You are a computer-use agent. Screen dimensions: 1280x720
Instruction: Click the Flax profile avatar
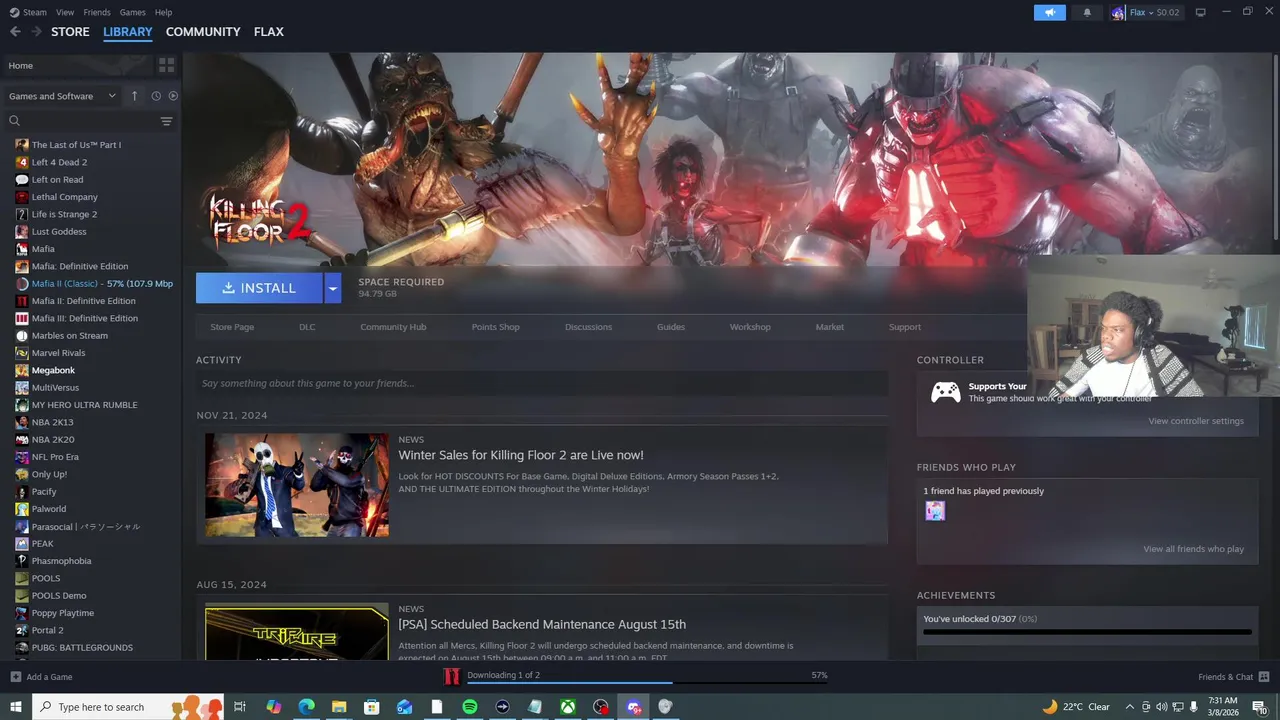(x=1118, y=13)
